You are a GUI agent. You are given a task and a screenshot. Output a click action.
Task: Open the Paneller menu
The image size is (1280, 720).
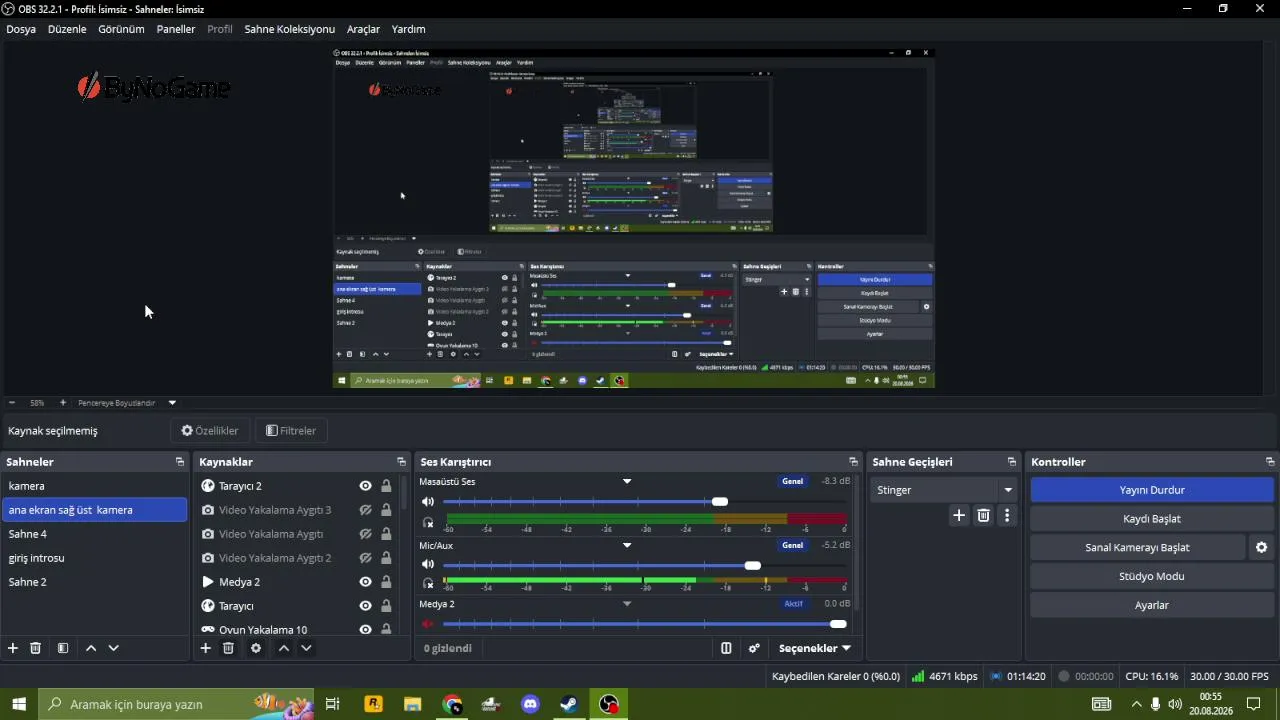point(176,29)
